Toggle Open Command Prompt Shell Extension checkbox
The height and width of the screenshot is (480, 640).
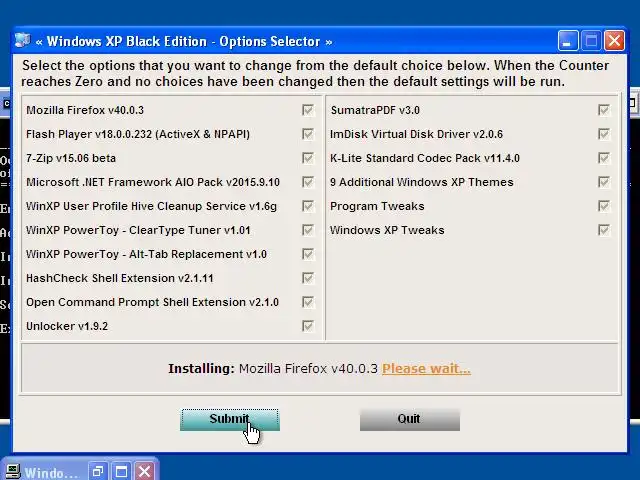308,302
